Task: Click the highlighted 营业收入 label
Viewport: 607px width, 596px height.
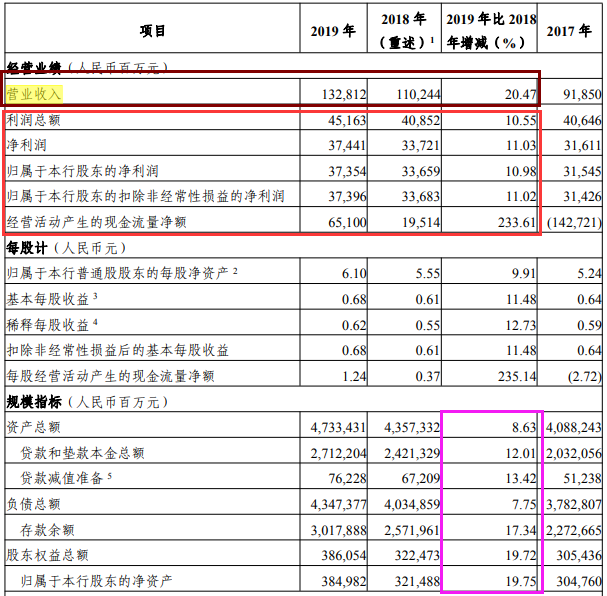Action: point(34,94)
